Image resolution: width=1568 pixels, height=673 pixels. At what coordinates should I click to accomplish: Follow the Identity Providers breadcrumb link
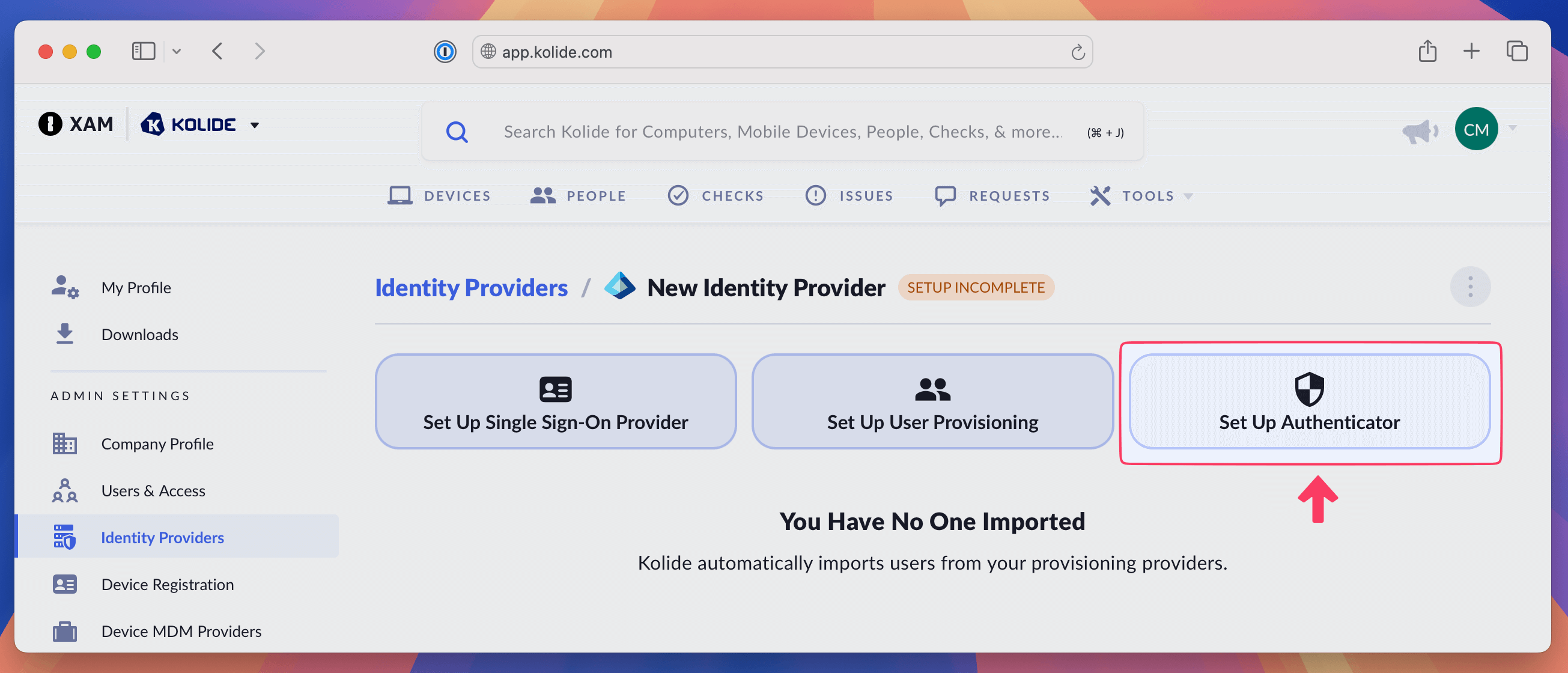pos(471,287)
